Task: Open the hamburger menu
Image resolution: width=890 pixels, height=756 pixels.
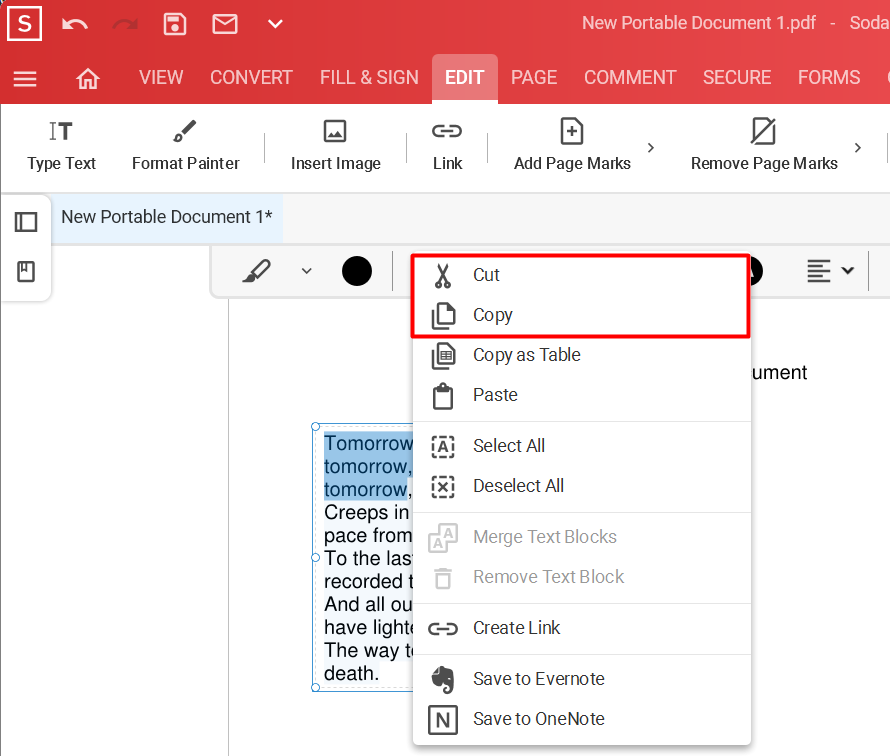Action: coord(25,78)
